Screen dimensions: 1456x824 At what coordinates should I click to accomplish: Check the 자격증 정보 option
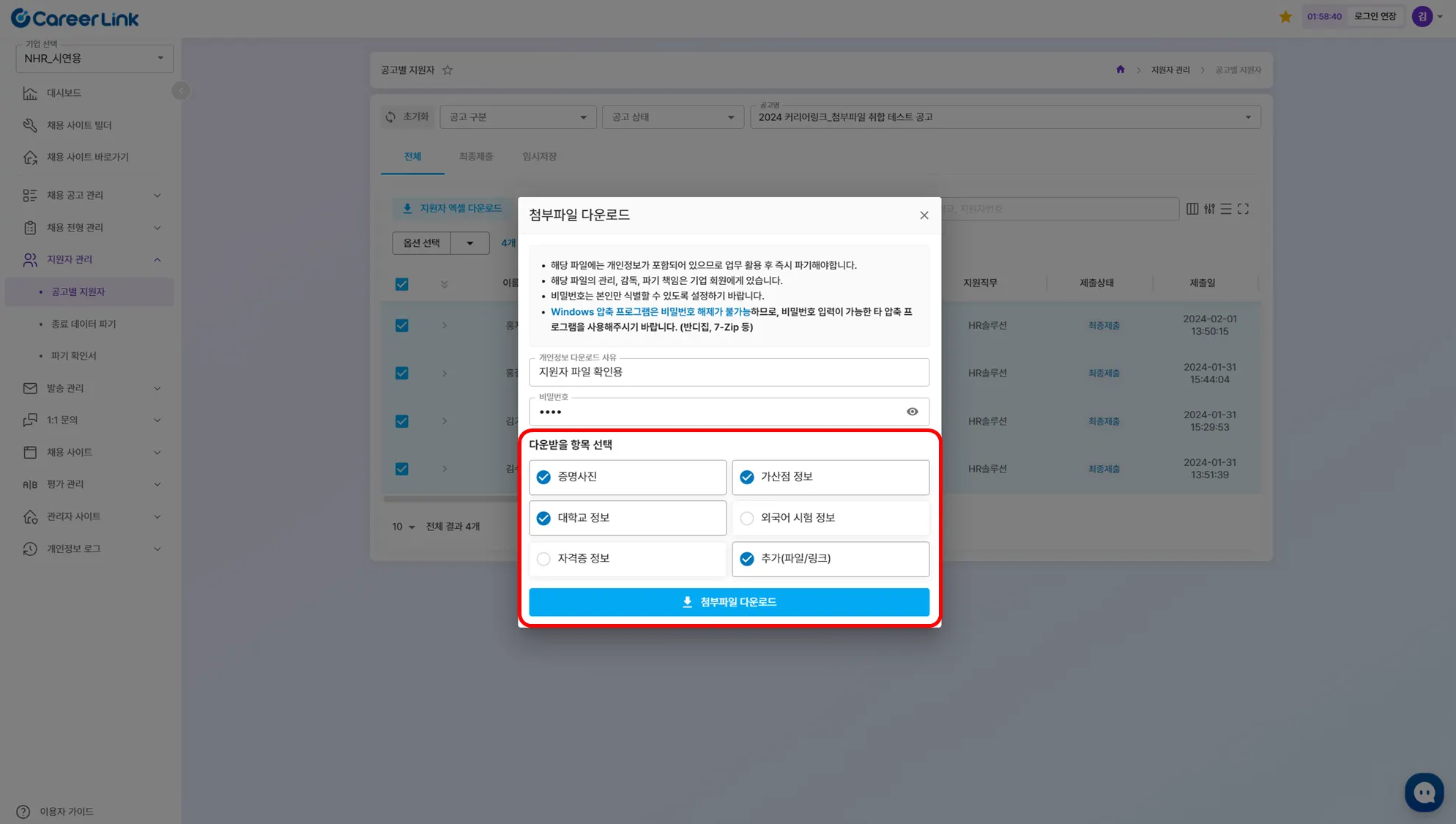[x=543, y=559]
